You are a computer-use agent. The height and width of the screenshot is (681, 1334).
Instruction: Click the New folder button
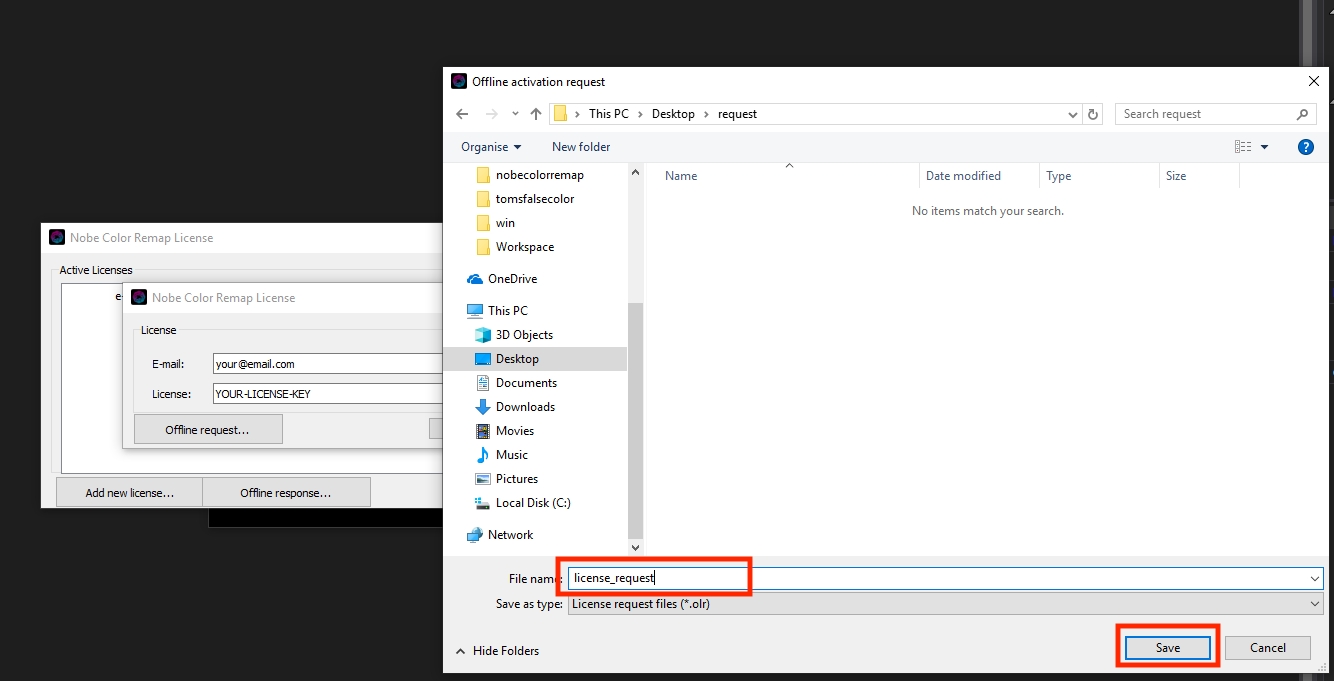tap(581, 147)
